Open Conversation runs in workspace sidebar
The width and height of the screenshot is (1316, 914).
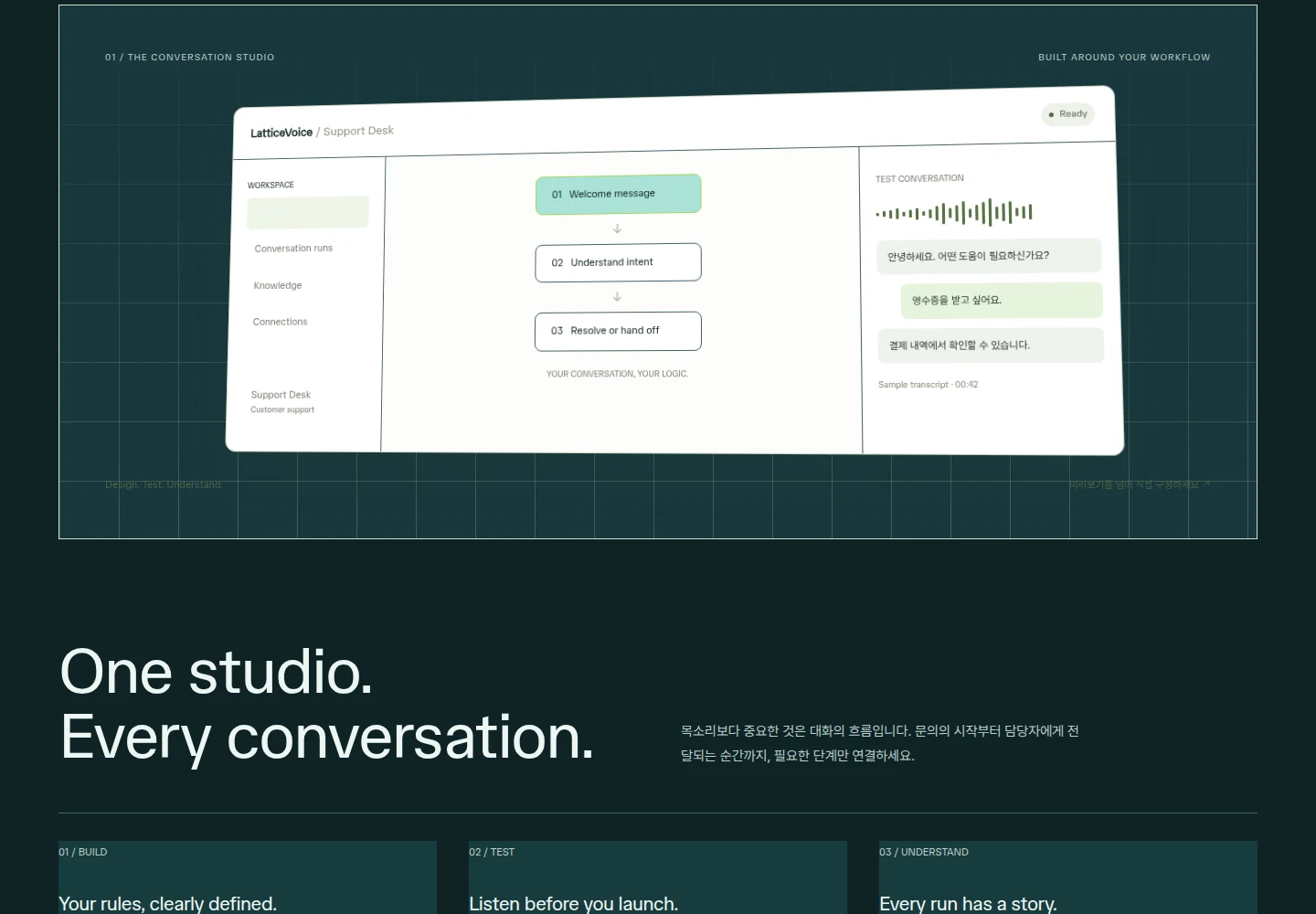(293, 249)
